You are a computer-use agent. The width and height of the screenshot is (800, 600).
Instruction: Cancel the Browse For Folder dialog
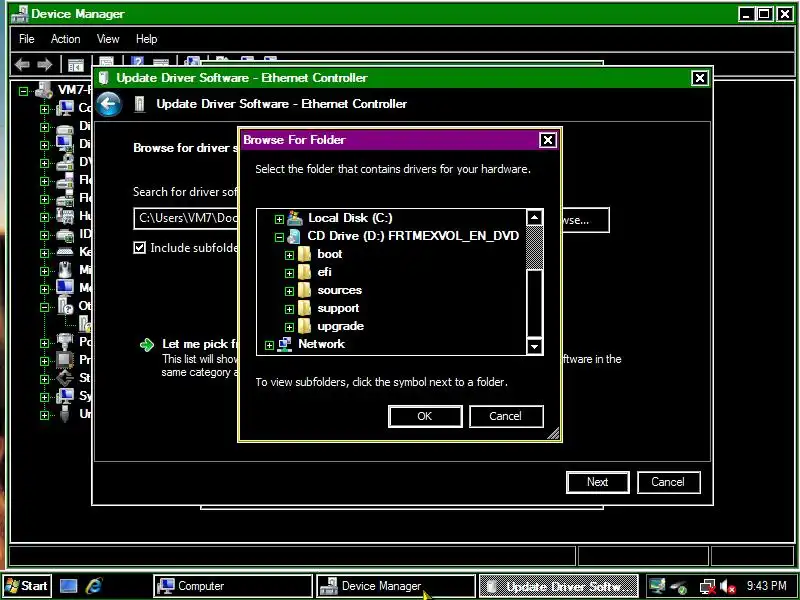coord(506,416)
